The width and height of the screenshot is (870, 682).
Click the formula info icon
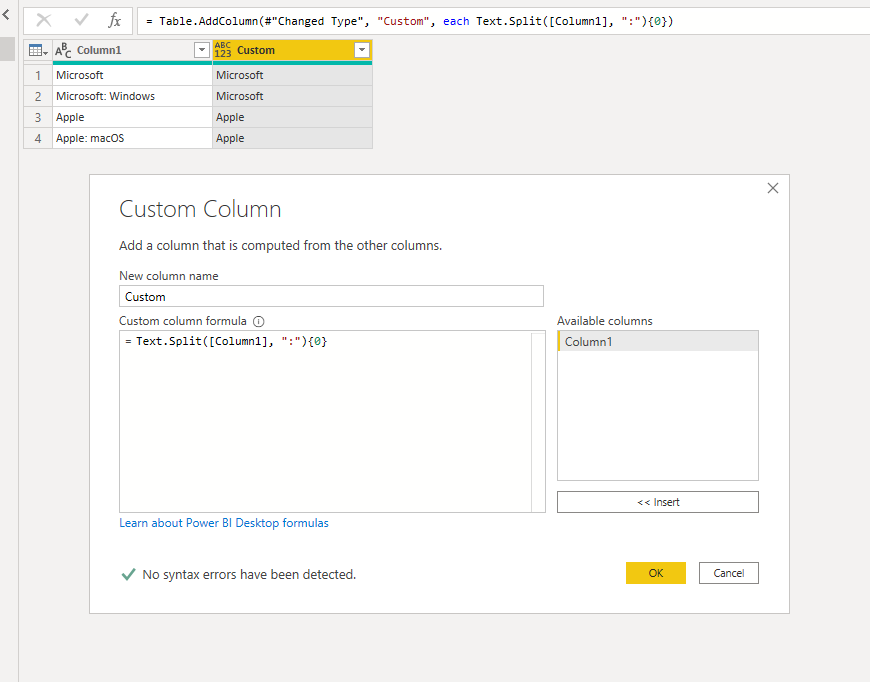(x=259, y=321)
